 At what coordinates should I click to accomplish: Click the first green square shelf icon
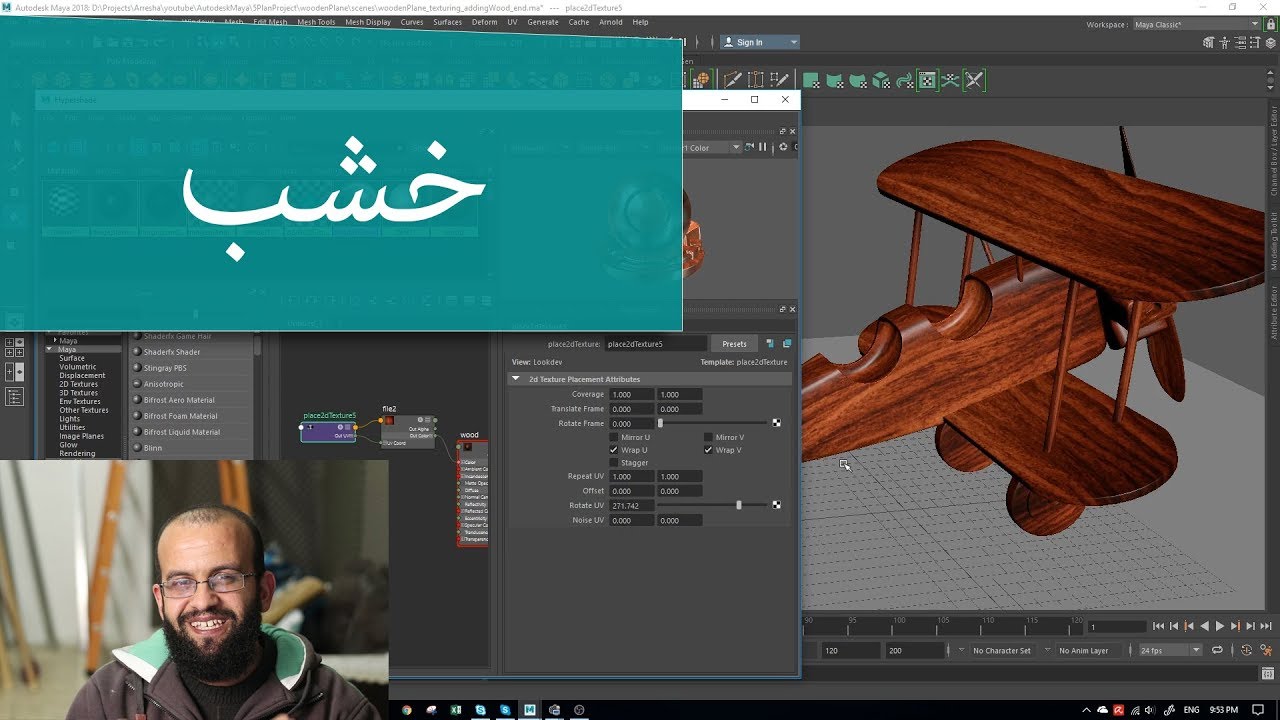click(811, 80)
